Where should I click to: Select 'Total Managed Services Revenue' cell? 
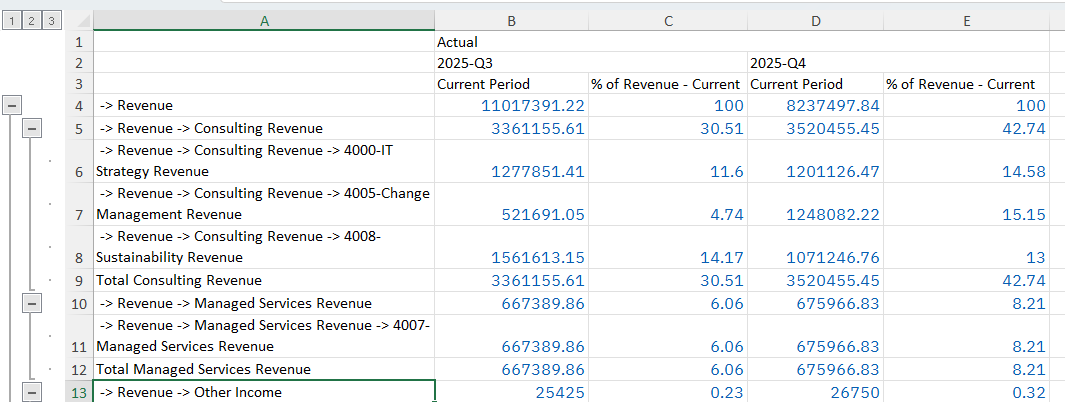[x=264, y=369]
